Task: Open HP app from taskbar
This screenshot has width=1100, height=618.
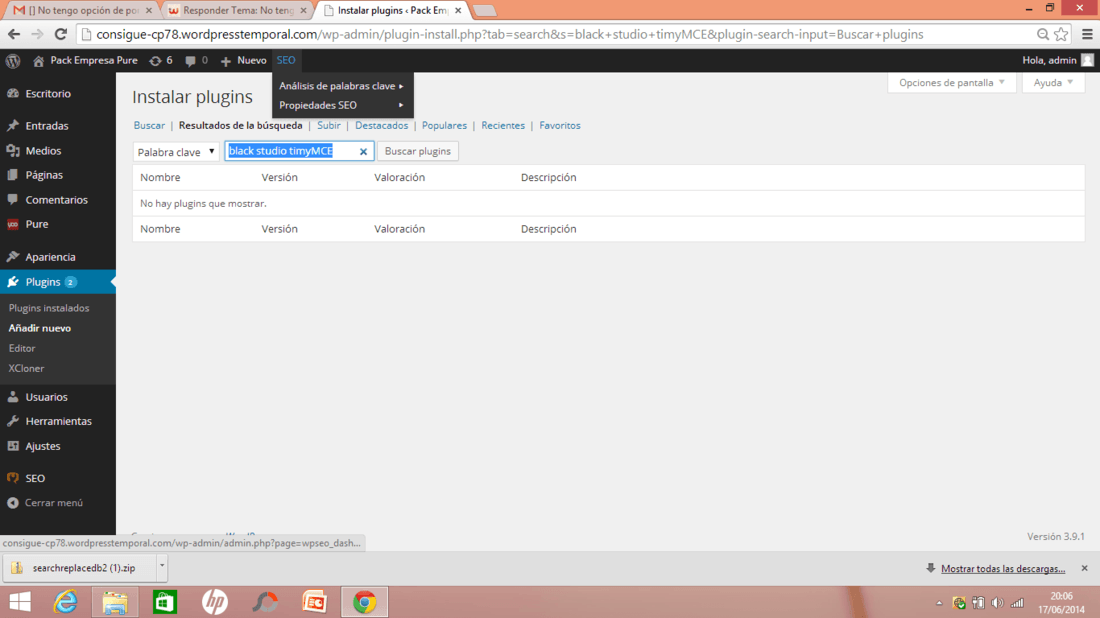Action: click(x=215, y=602)
